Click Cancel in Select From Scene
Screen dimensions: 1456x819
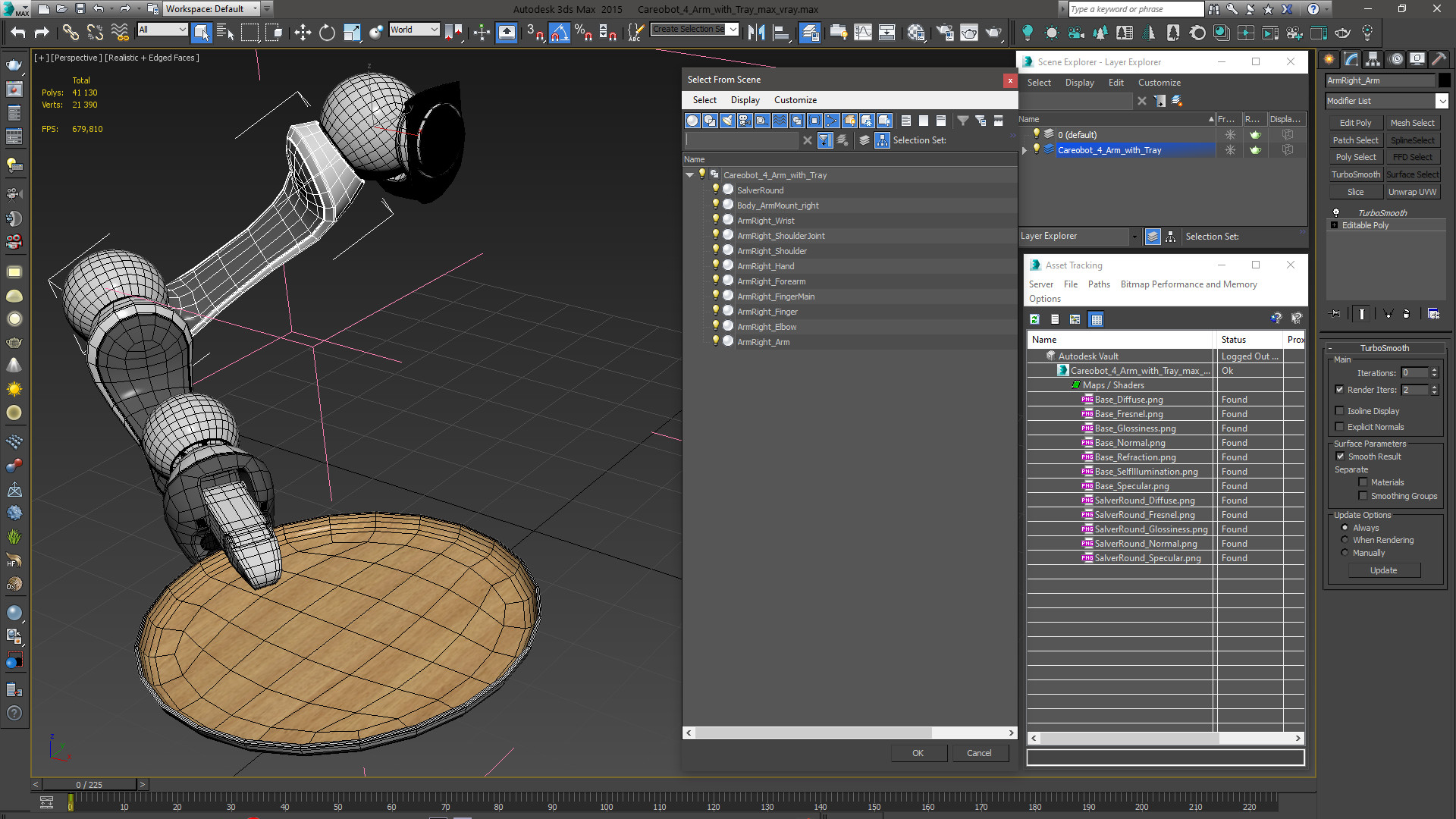979,753
